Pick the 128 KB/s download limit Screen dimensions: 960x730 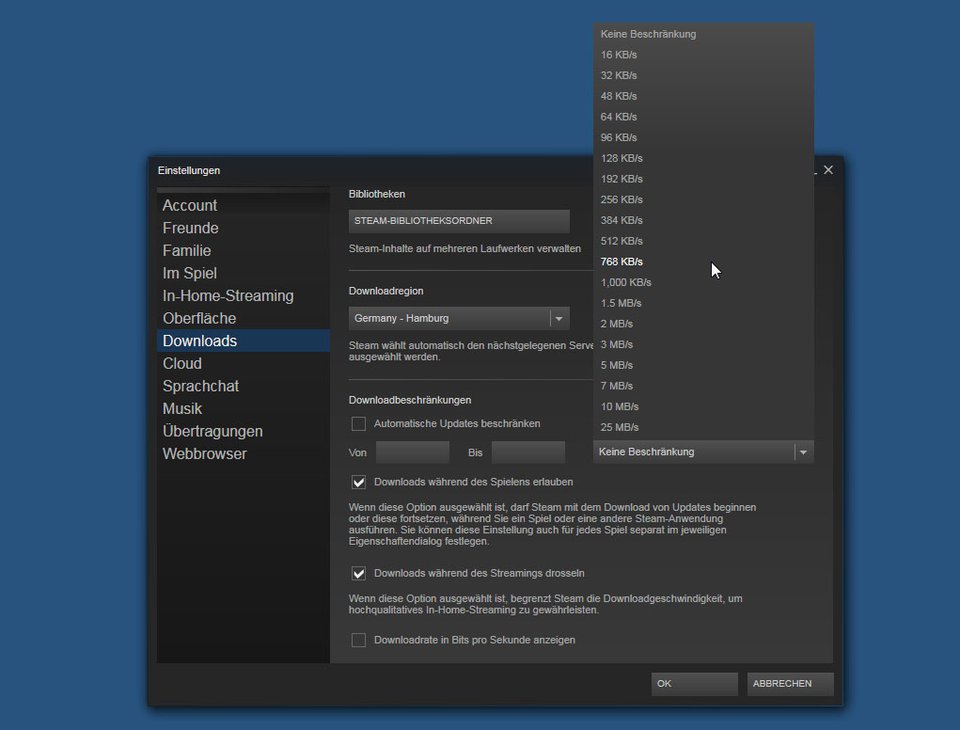tap(703, 159)
